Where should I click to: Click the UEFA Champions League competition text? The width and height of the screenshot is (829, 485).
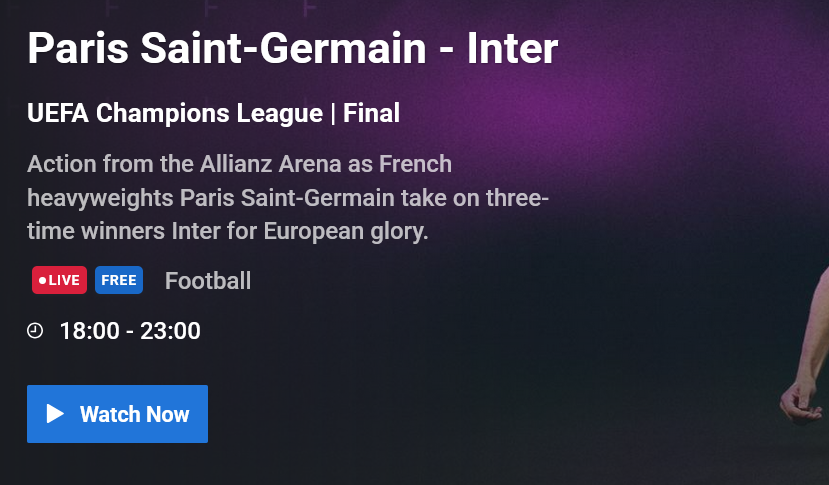(175, 113)
